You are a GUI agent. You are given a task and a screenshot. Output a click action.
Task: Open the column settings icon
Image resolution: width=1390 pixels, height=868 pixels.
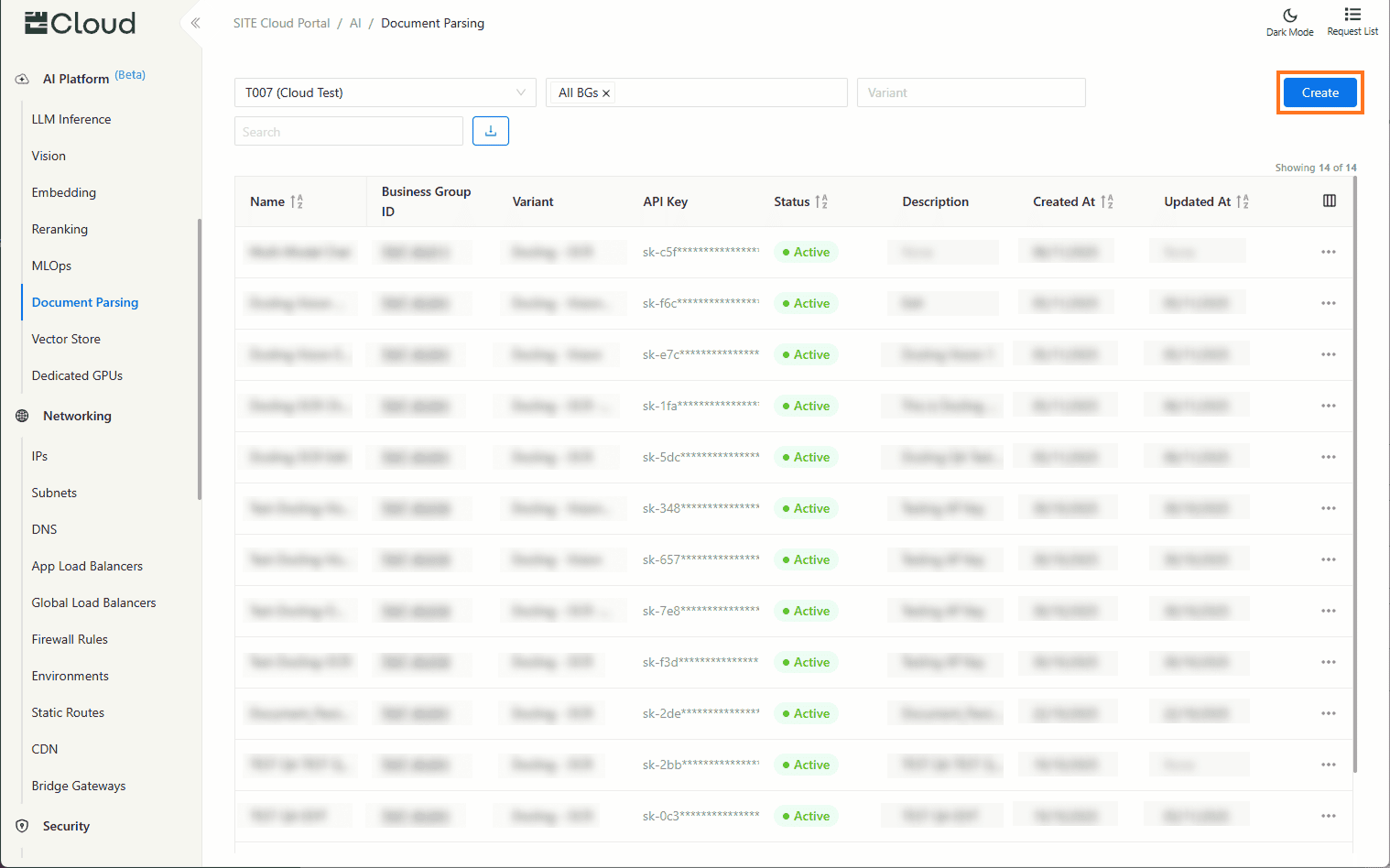pyautogui.click(x=1329, y=201)
